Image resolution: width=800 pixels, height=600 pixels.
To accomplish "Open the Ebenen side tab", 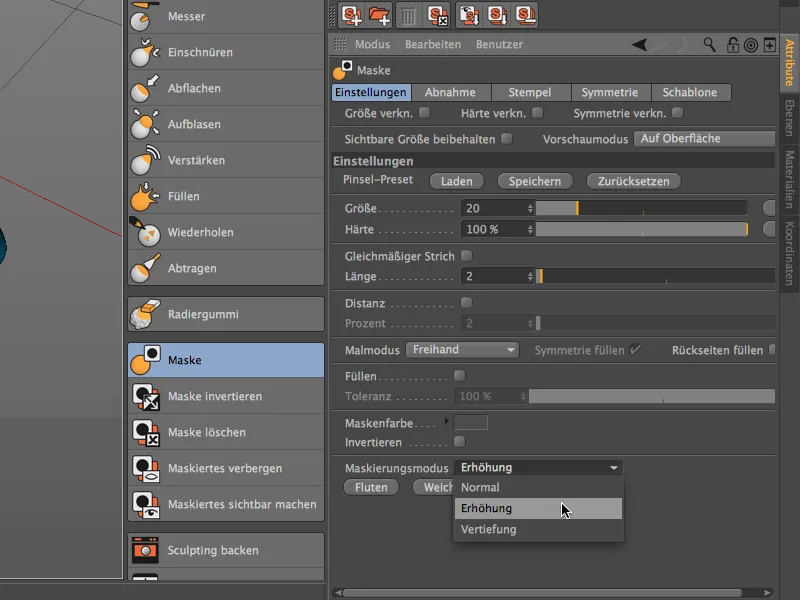I will [790, 118].
